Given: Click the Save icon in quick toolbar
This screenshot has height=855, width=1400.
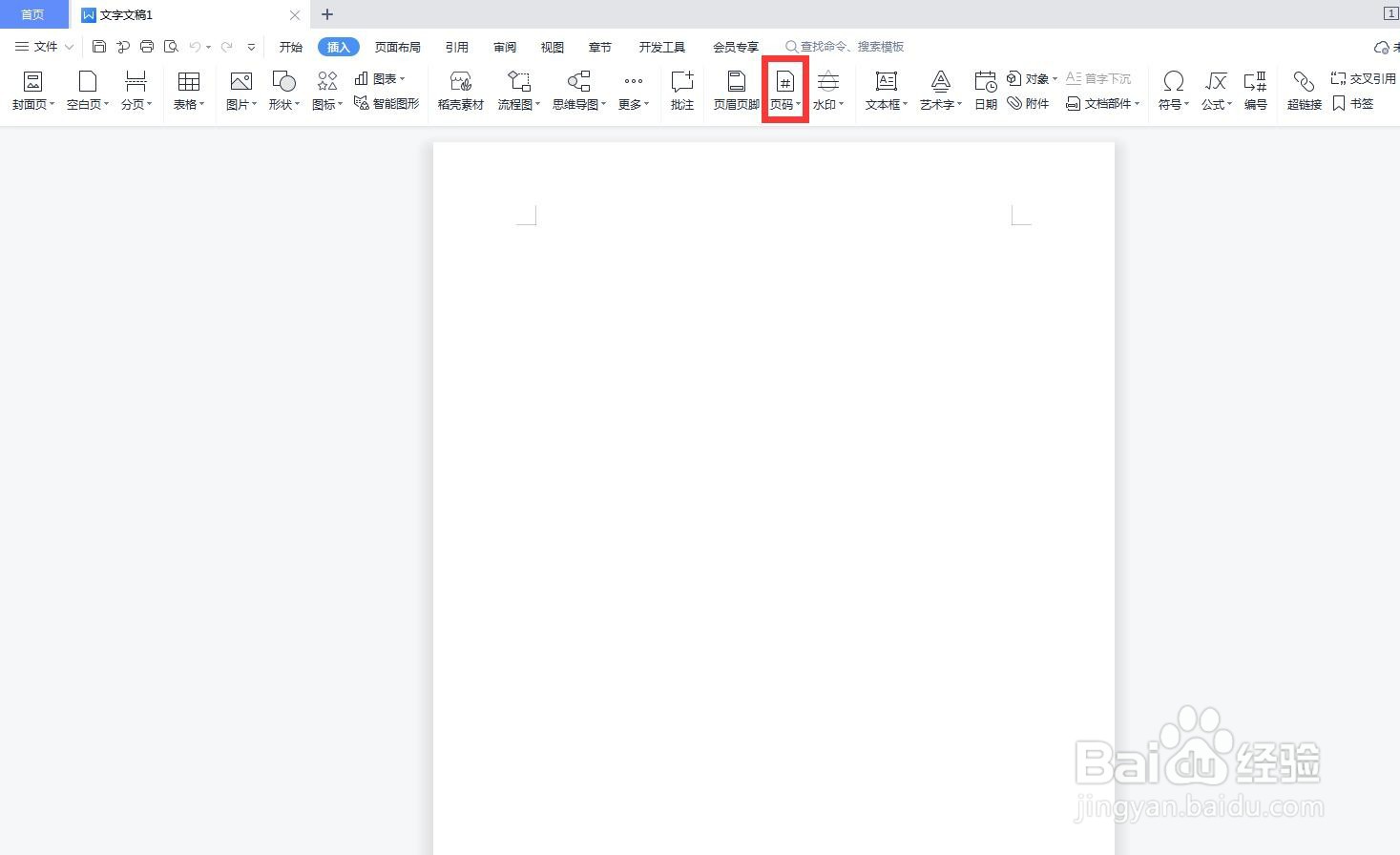Looking at the screenshot, I should [99, 46].
